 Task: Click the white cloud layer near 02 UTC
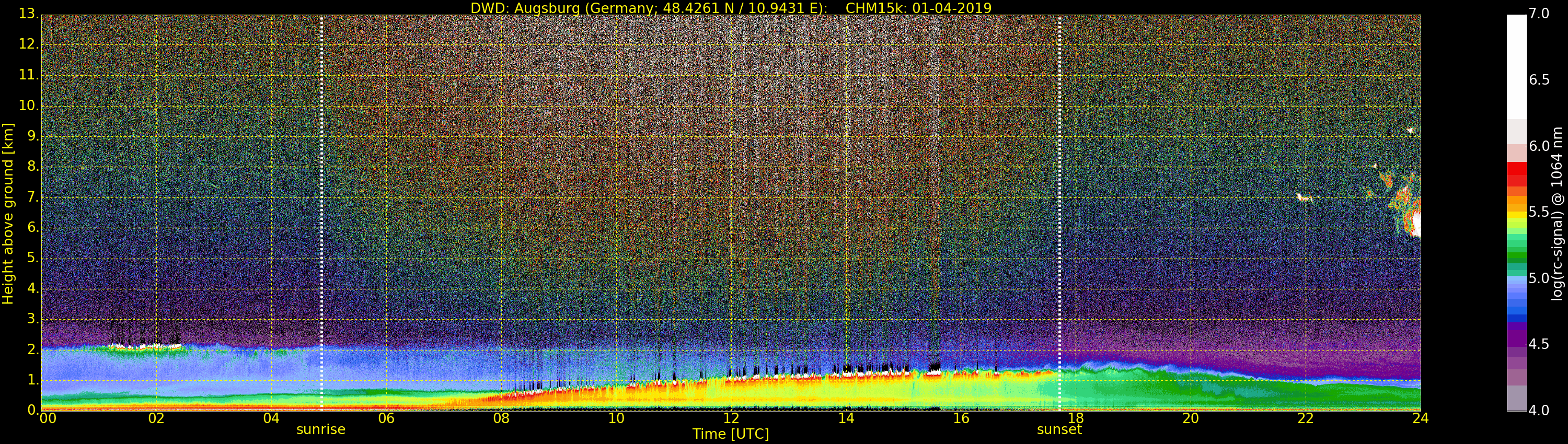click(147, 346)
